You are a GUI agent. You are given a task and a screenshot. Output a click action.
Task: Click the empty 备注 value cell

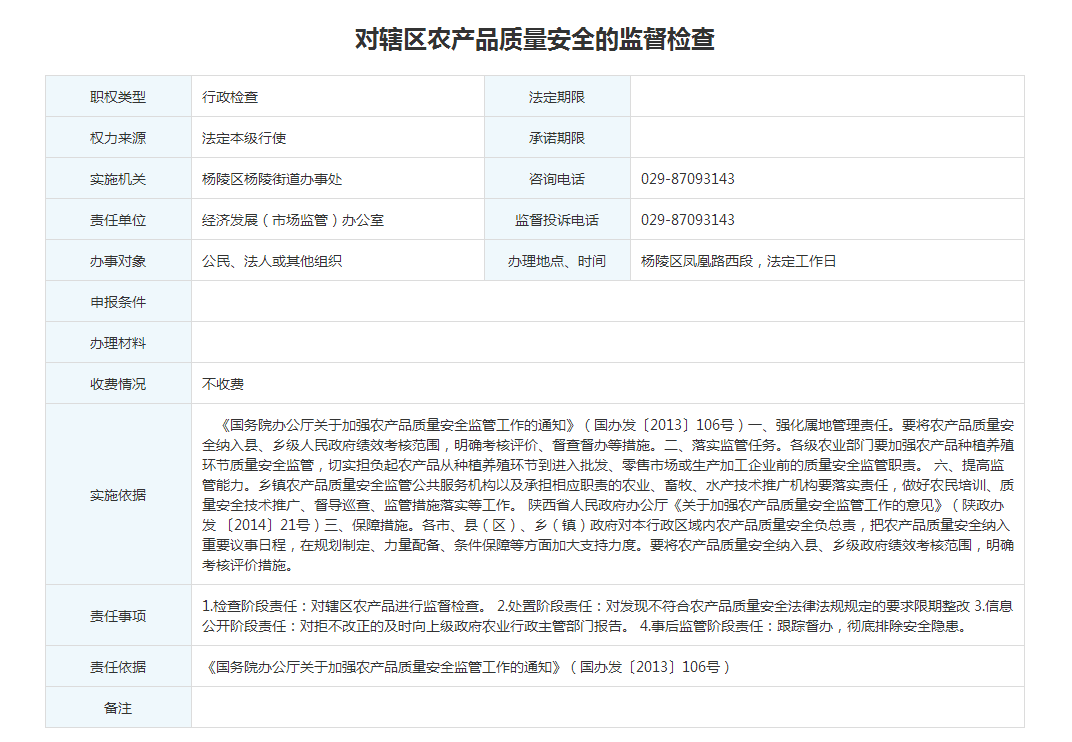(x=607, y=708)
